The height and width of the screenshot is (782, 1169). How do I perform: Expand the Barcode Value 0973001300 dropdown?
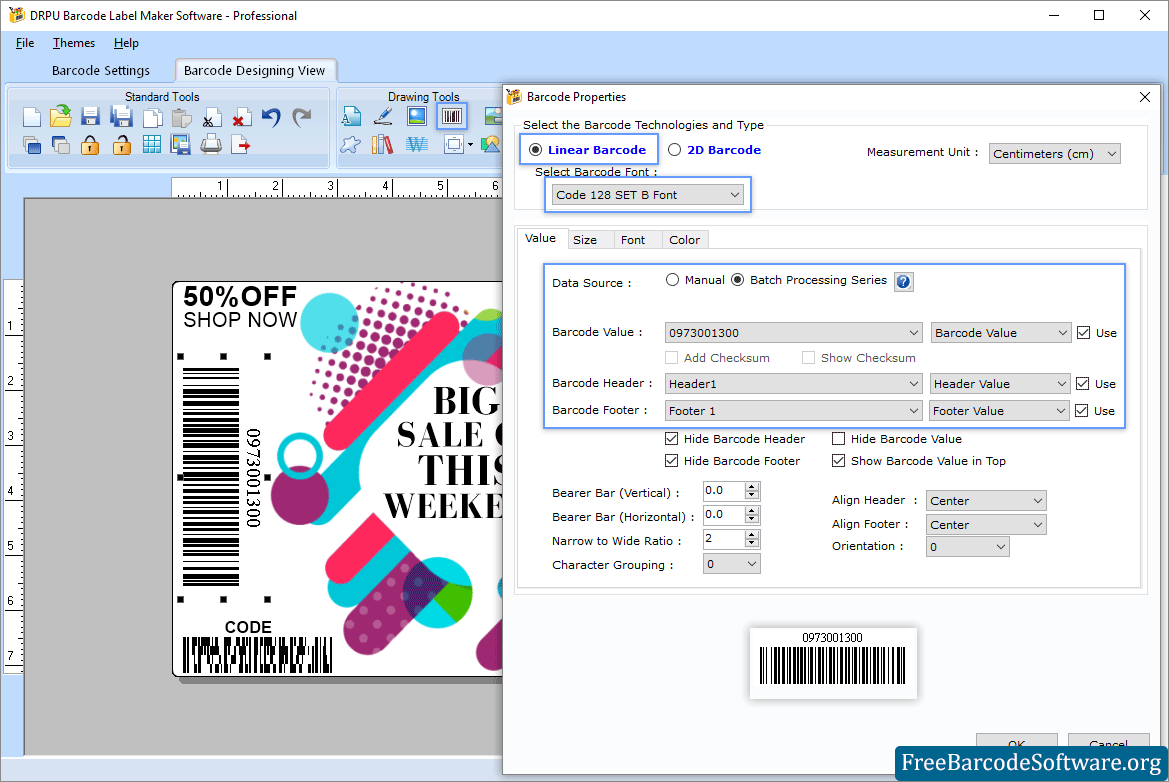pyautogui.click(x=793, y=332)
